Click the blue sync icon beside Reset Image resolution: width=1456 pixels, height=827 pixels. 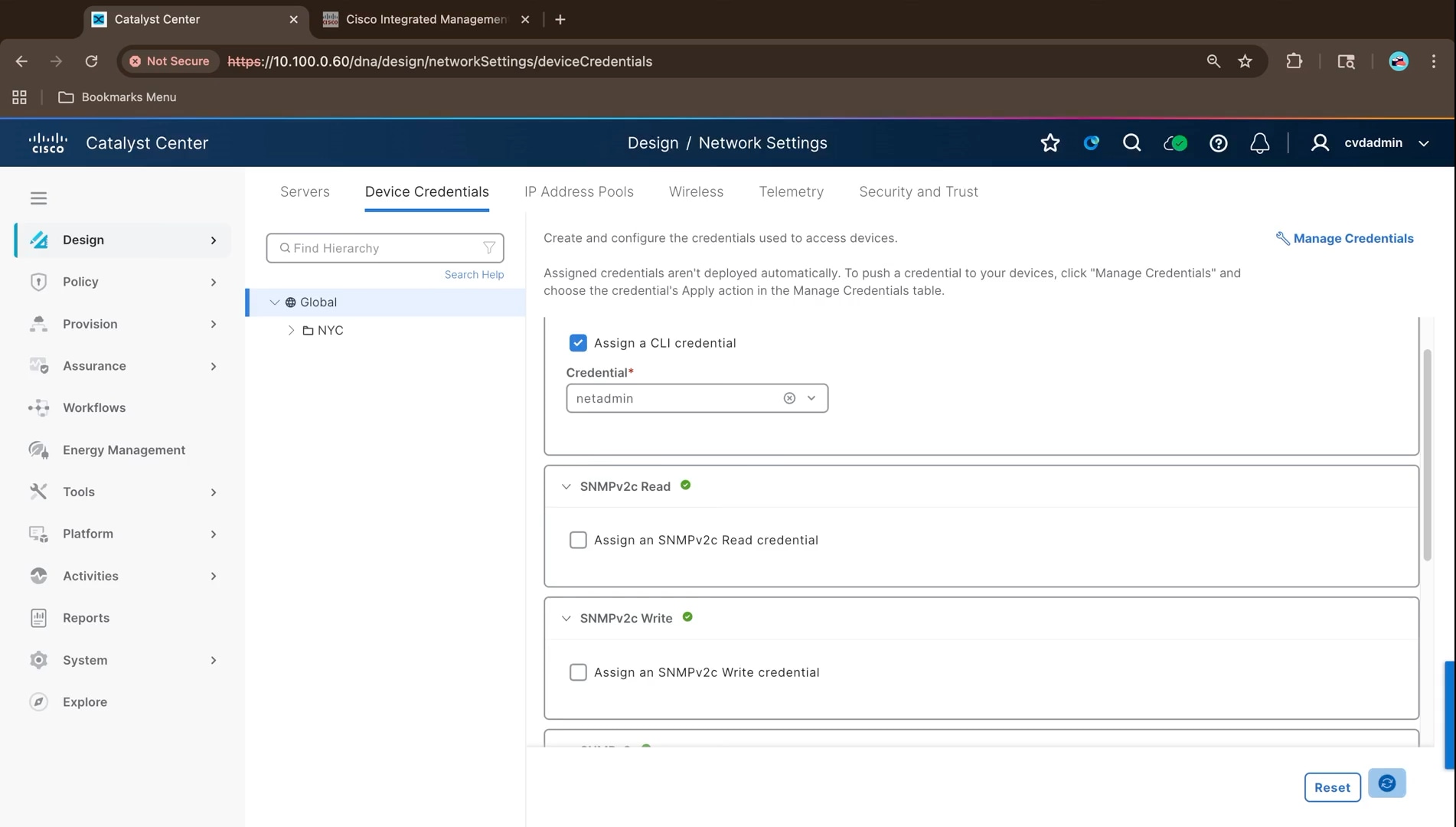pyautogui.click(x=1386, y=783)
